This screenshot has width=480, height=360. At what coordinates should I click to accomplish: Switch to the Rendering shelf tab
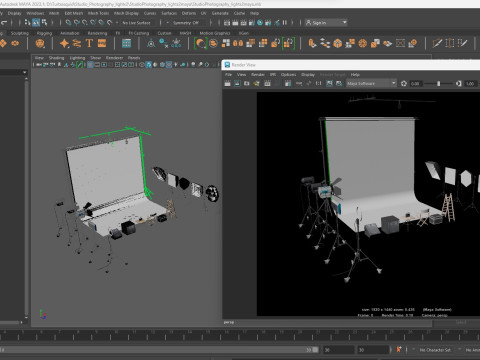click(x=97, y=33)
